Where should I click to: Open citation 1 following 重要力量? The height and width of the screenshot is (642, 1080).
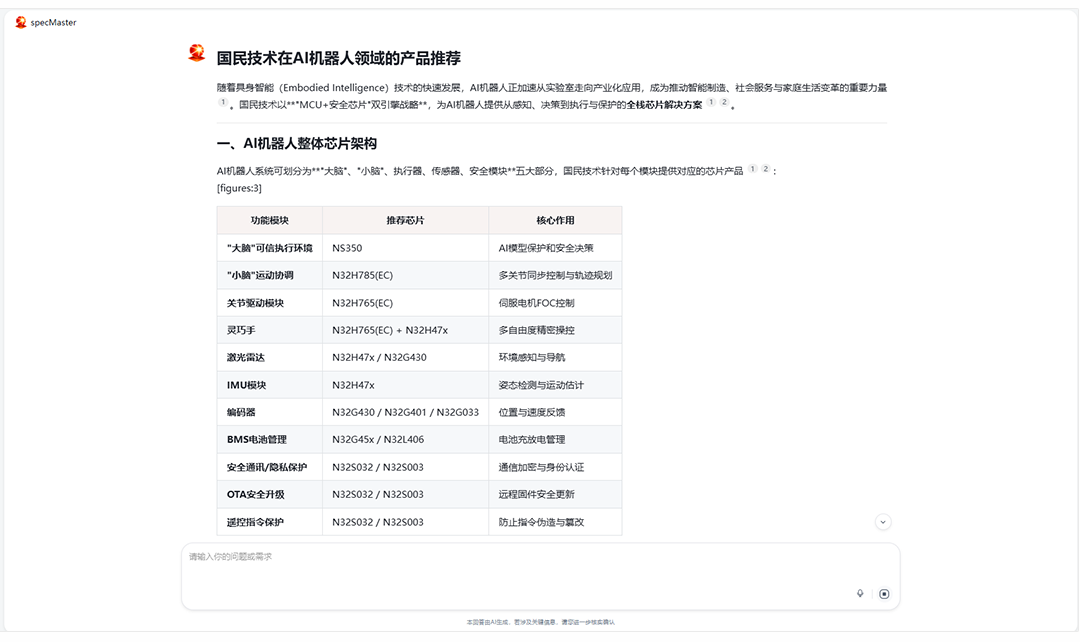click(x=223, y=103)
